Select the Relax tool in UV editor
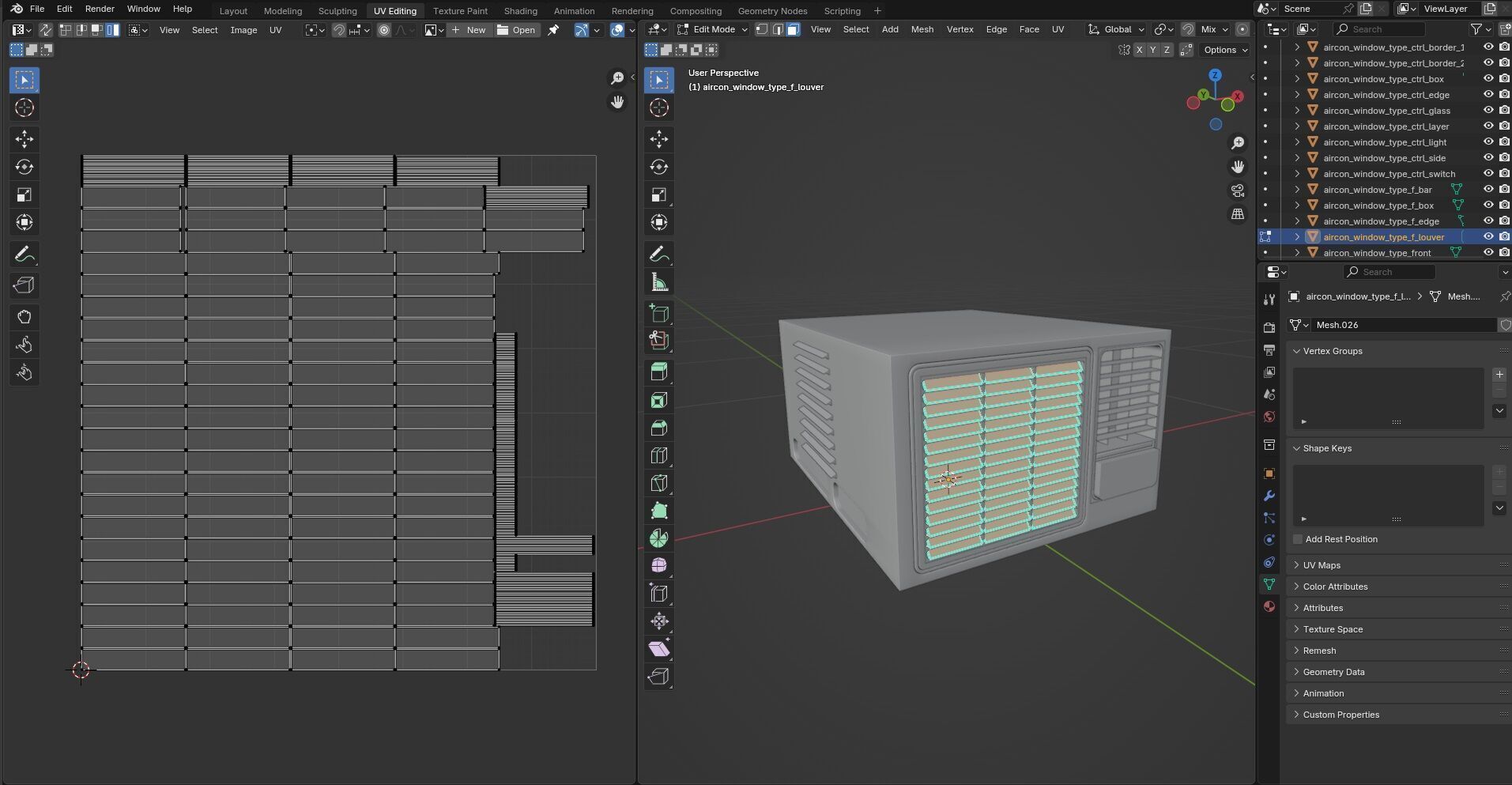 point(25,345)
